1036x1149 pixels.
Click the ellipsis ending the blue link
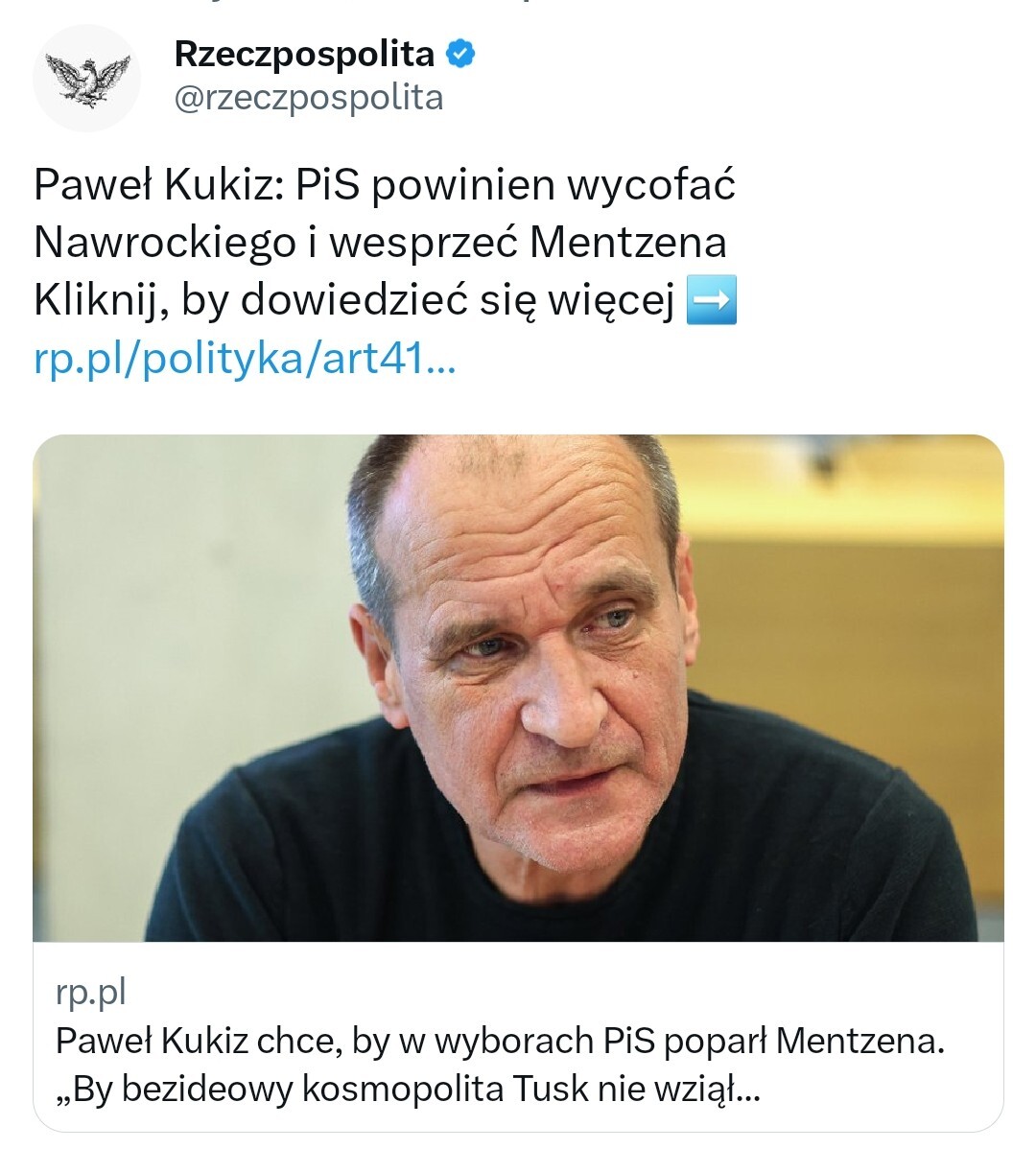tap(439, 363)
